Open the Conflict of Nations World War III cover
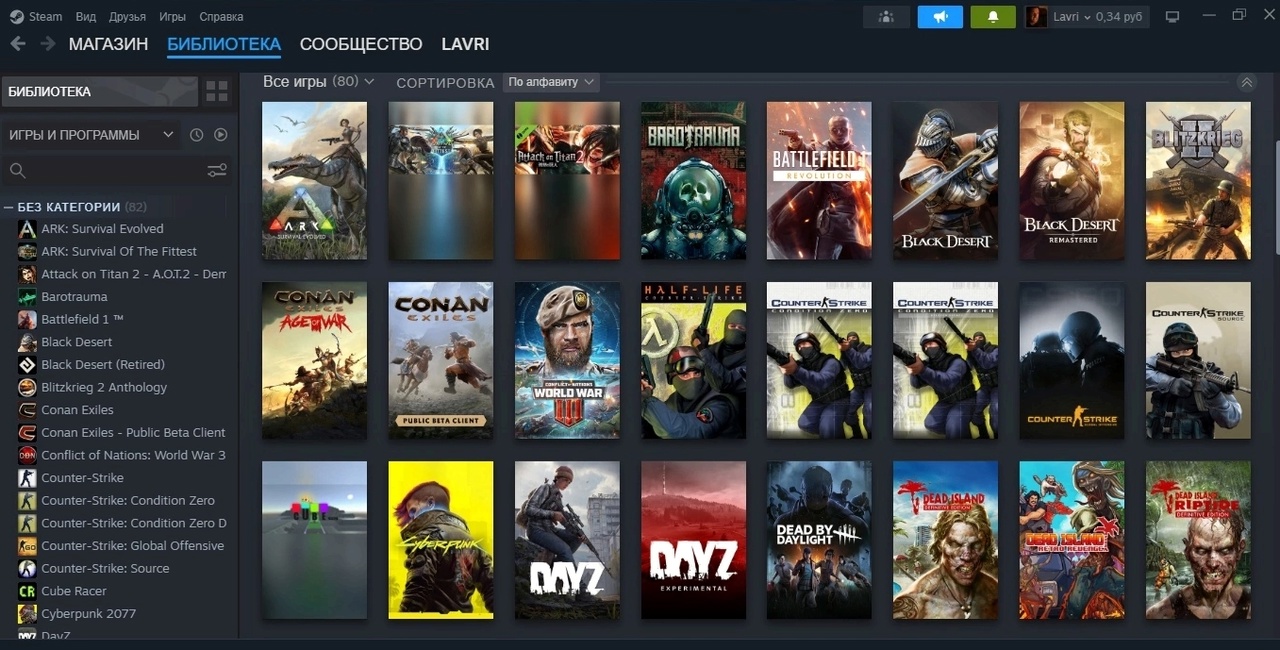Image resolution: width=1280 pixels, height=650 pixels. pyautogui.click(x=567, y=360)
